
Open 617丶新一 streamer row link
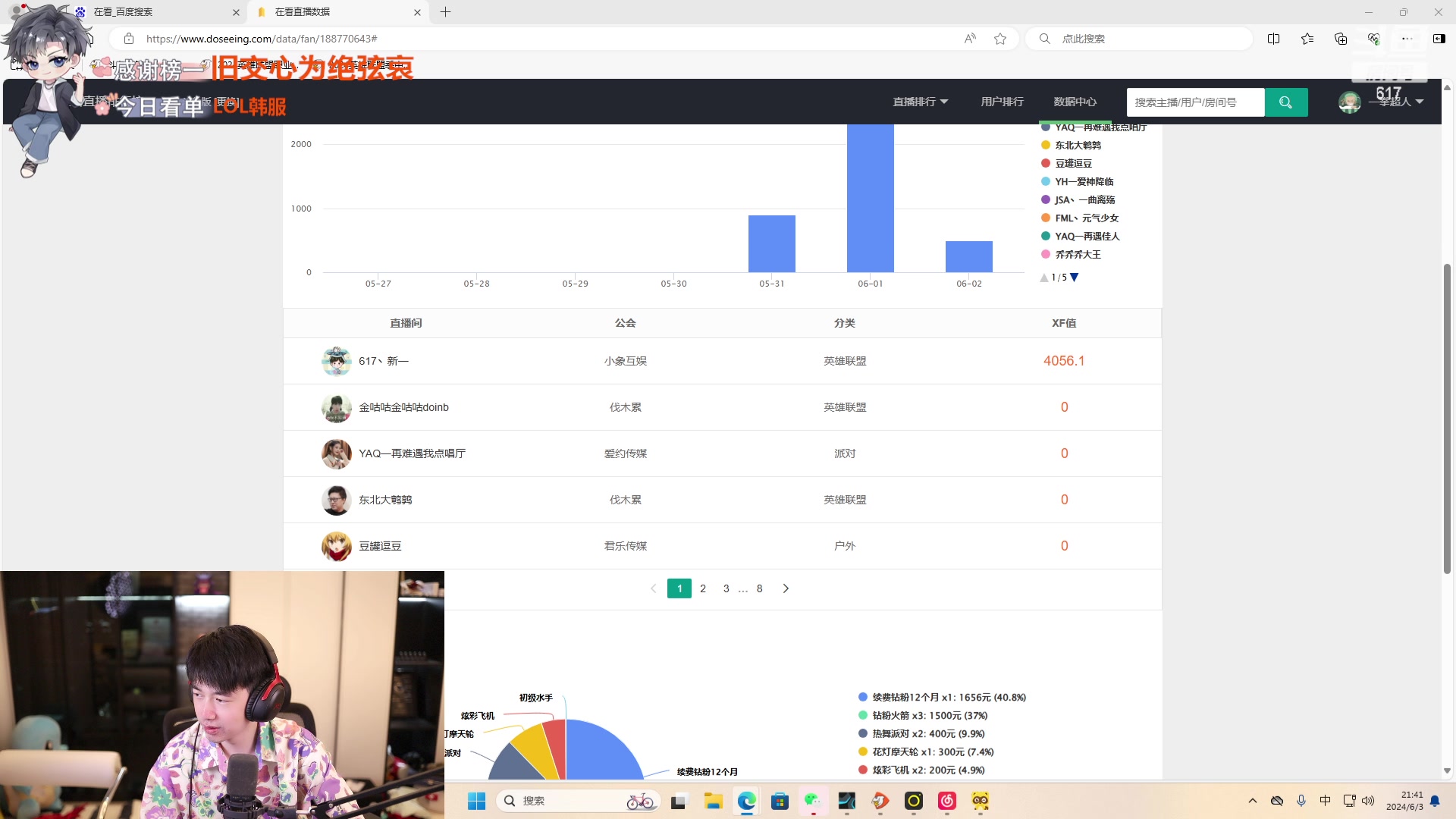[x=384, y=362]
